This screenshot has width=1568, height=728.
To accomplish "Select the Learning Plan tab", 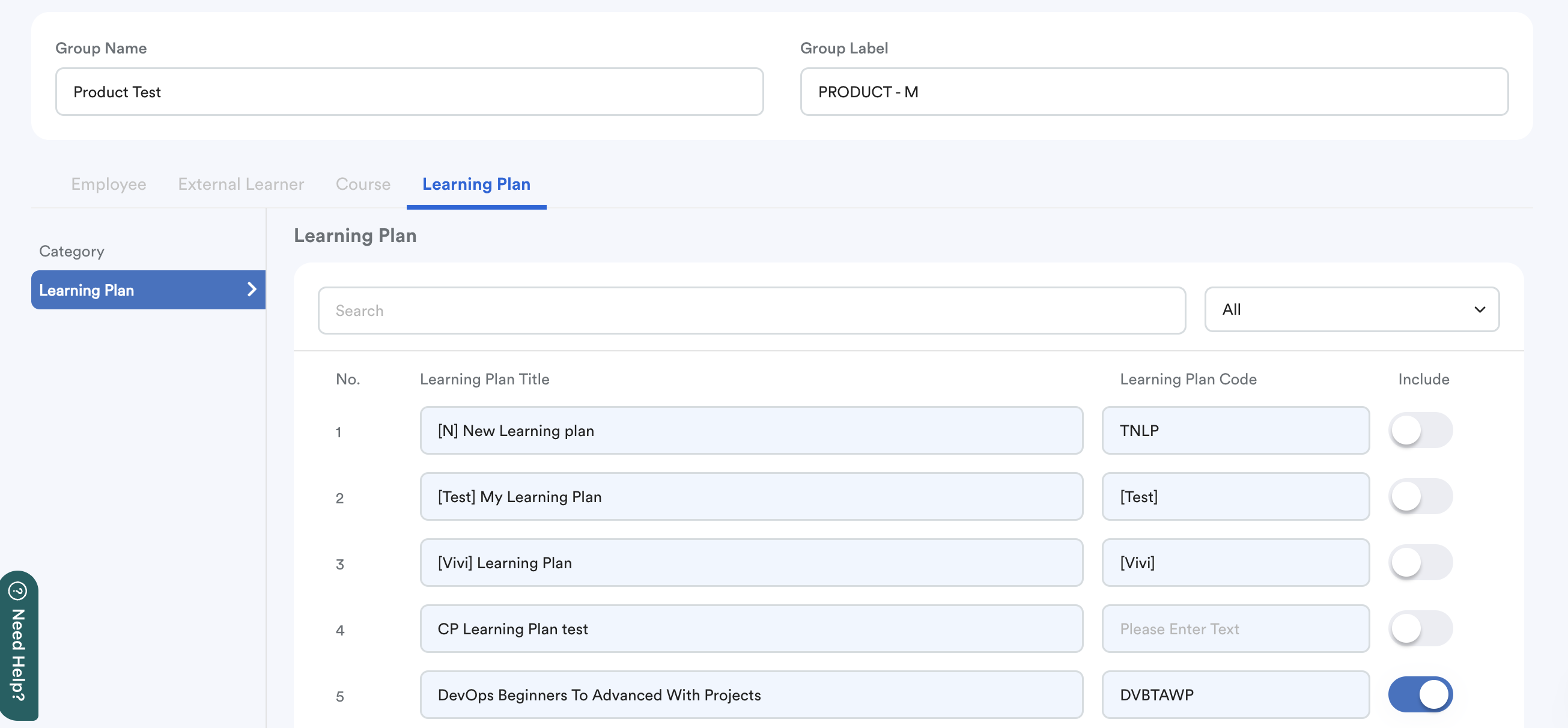I will (476, 184).
